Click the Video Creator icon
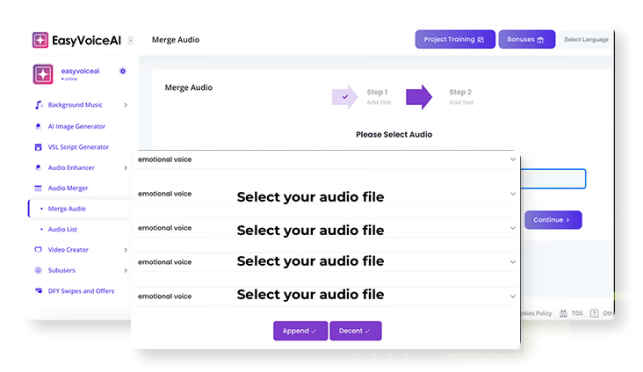Viewport: 643px width, 372px height. tap(38, 249)
